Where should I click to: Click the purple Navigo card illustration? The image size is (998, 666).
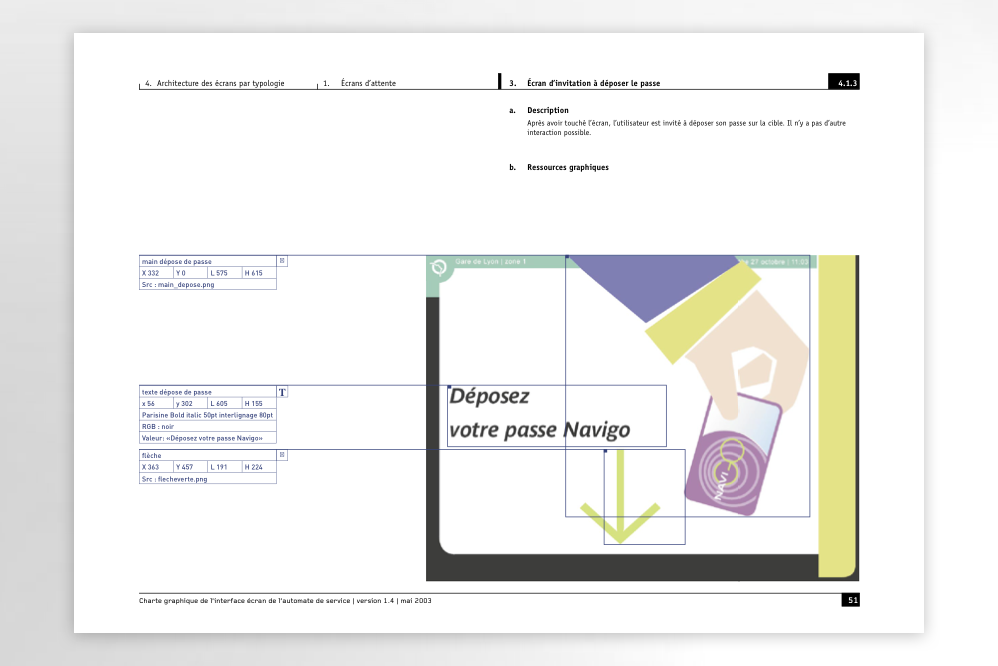coord(733,454)
